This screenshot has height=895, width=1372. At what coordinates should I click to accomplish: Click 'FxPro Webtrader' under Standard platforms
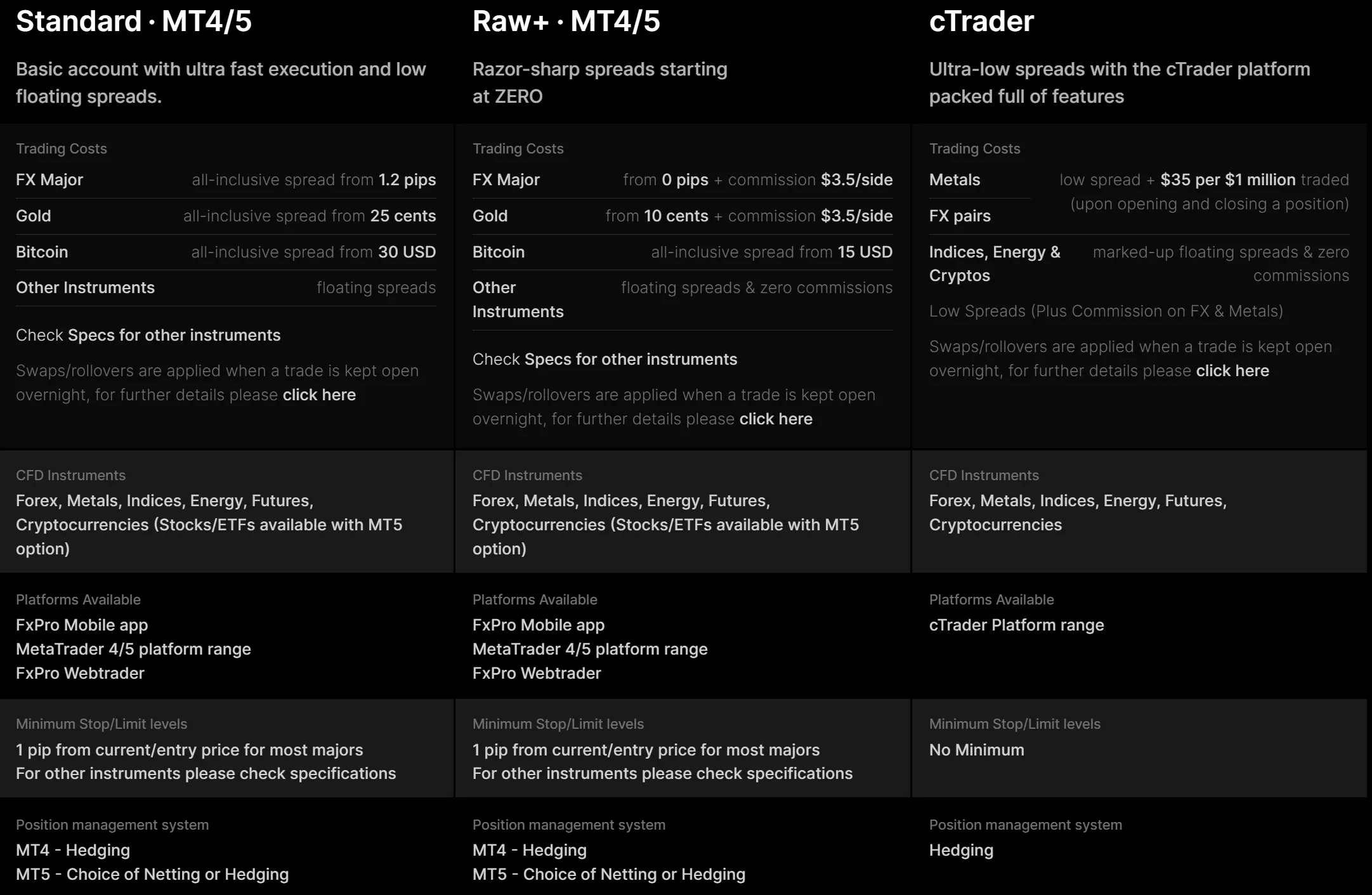(80, 673)
